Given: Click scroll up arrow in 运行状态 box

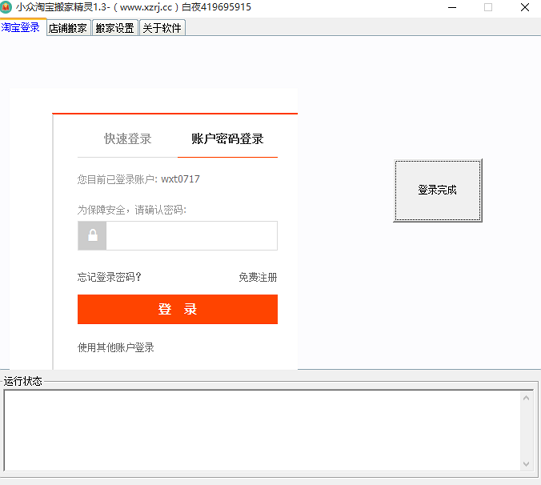Looking at the screenshot, I should coord(526,398).
